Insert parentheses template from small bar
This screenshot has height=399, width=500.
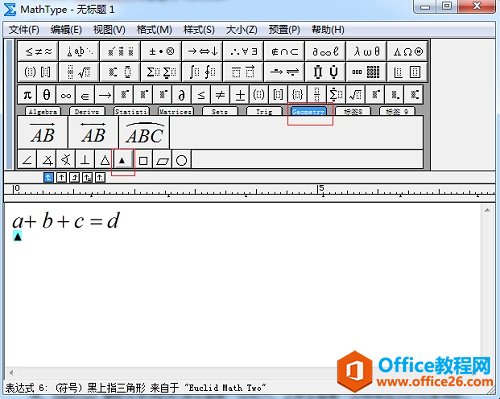coord(259,95)
